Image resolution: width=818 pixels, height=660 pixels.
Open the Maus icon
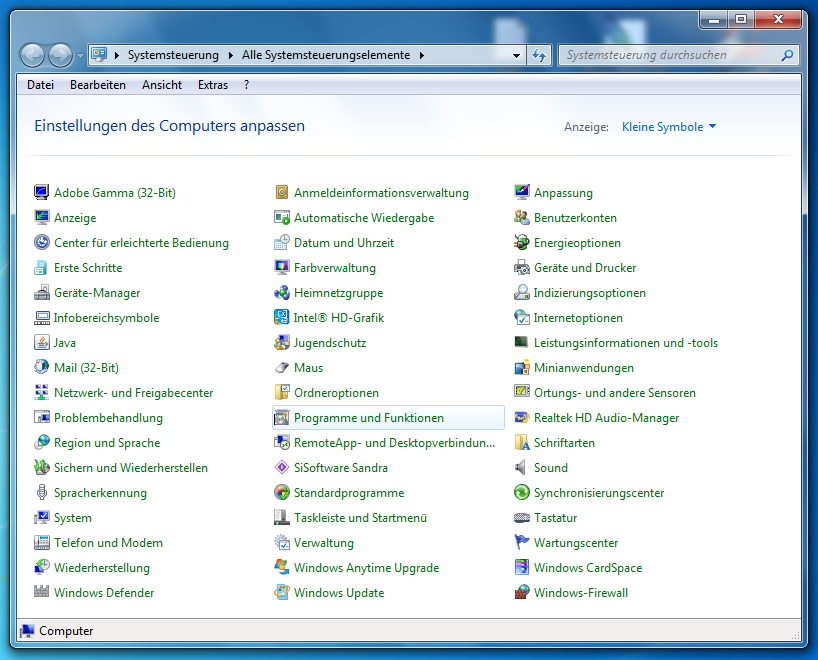(x=282, y=368)
